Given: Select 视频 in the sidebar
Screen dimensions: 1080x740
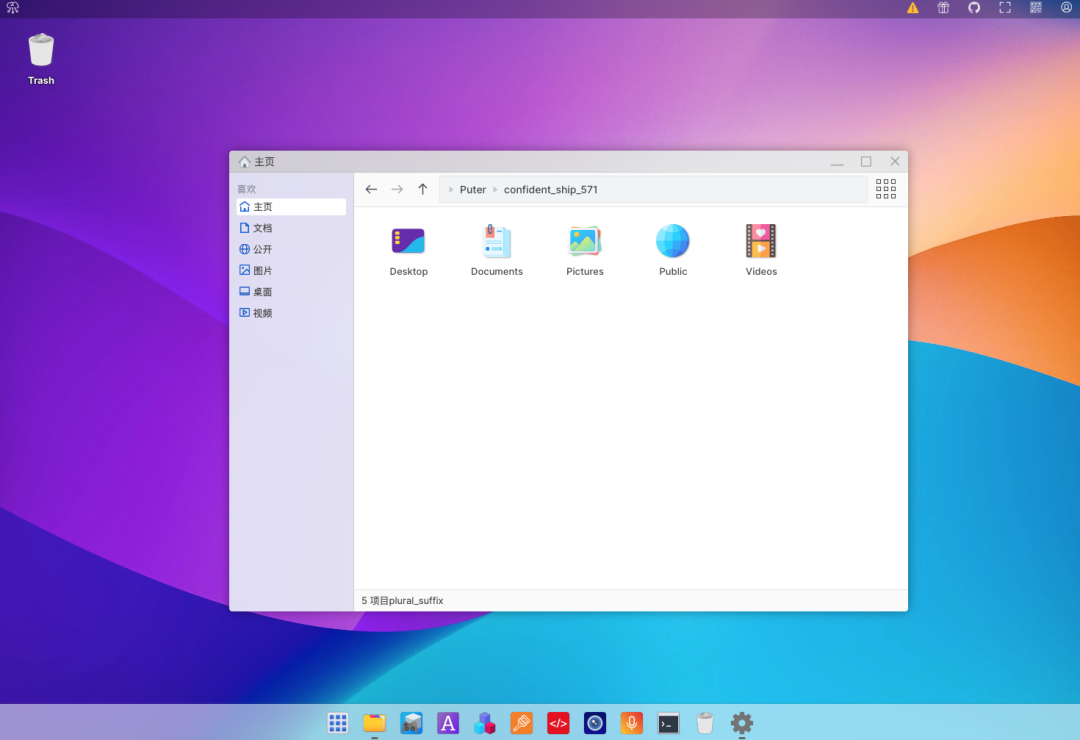Looking at the screenshot, I should 291,314.
